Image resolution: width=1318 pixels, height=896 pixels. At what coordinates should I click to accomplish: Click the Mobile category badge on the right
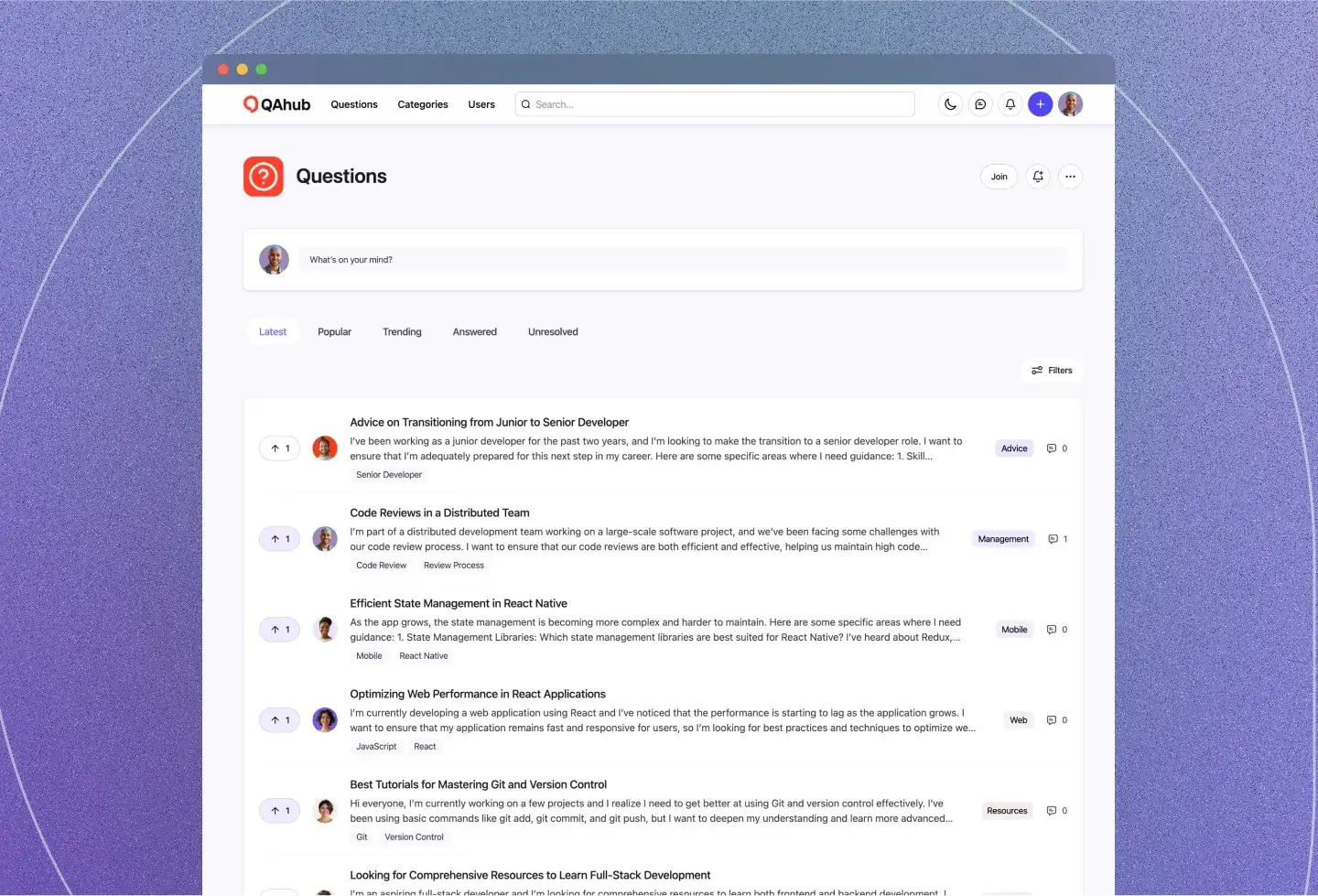(x=1014, y=630)
